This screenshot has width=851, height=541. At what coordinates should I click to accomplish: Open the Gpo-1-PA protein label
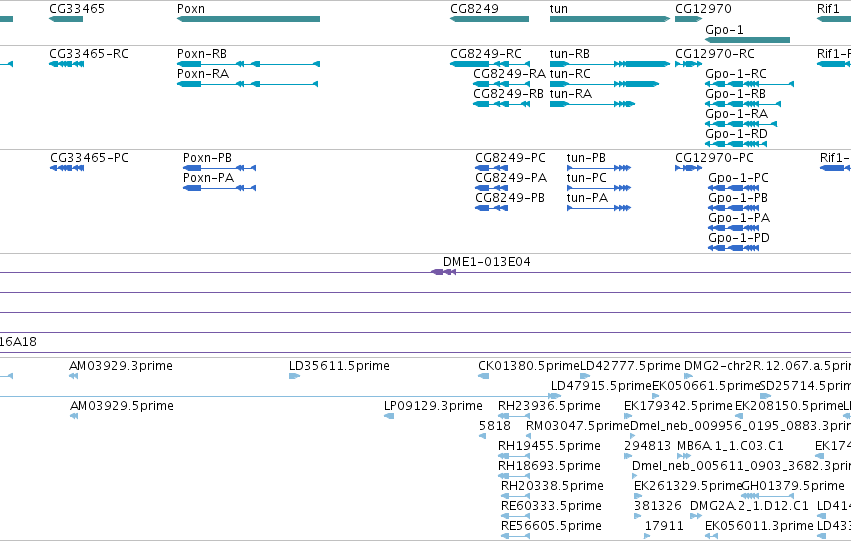point(739,218)
